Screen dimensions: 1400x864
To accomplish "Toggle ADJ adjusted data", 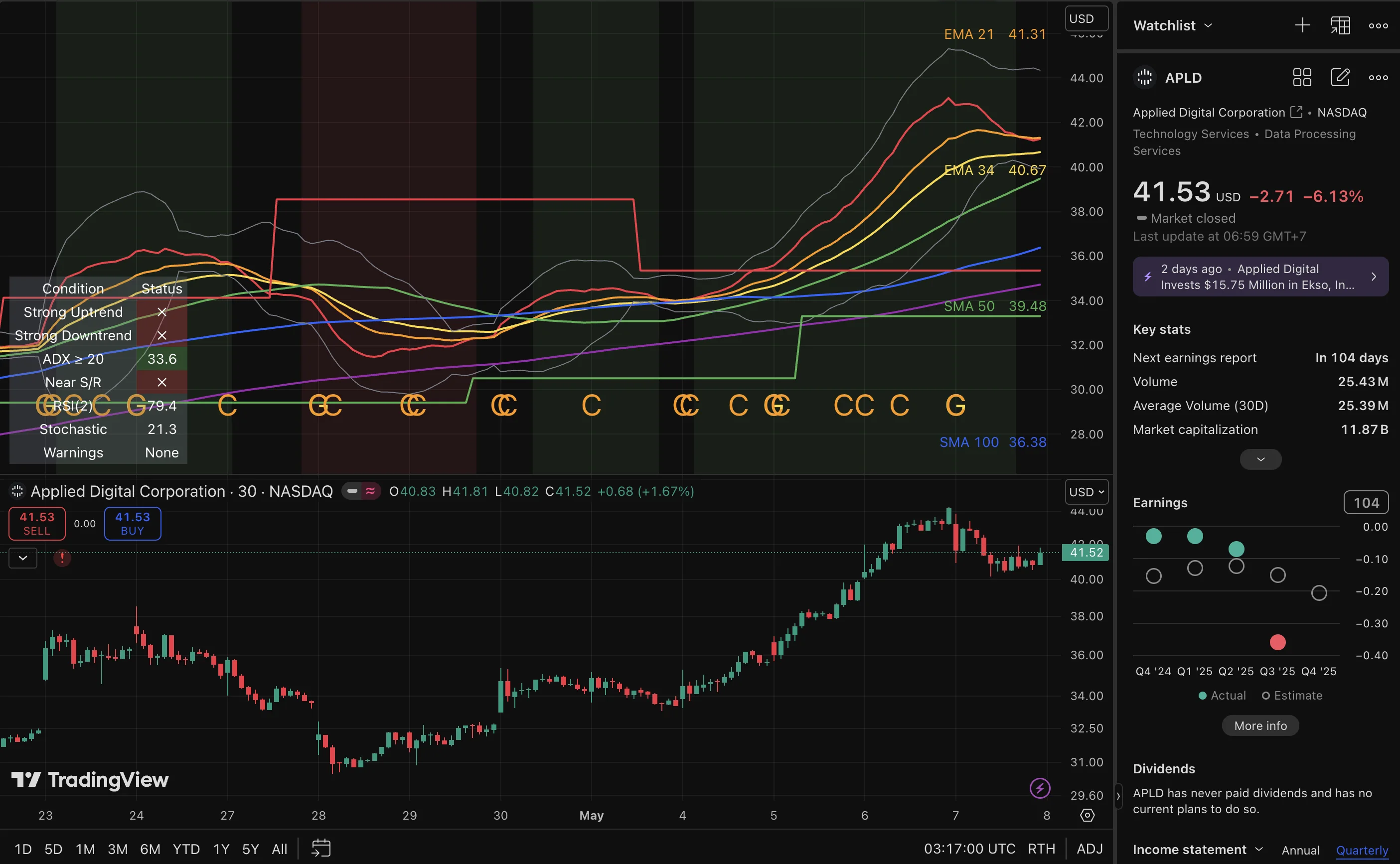I will (x=1089, y=849).
